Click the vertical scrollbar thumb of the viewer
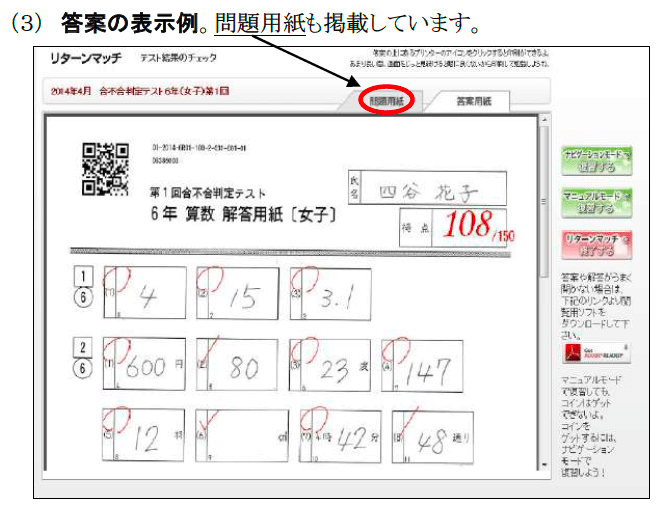 [544, 202]
